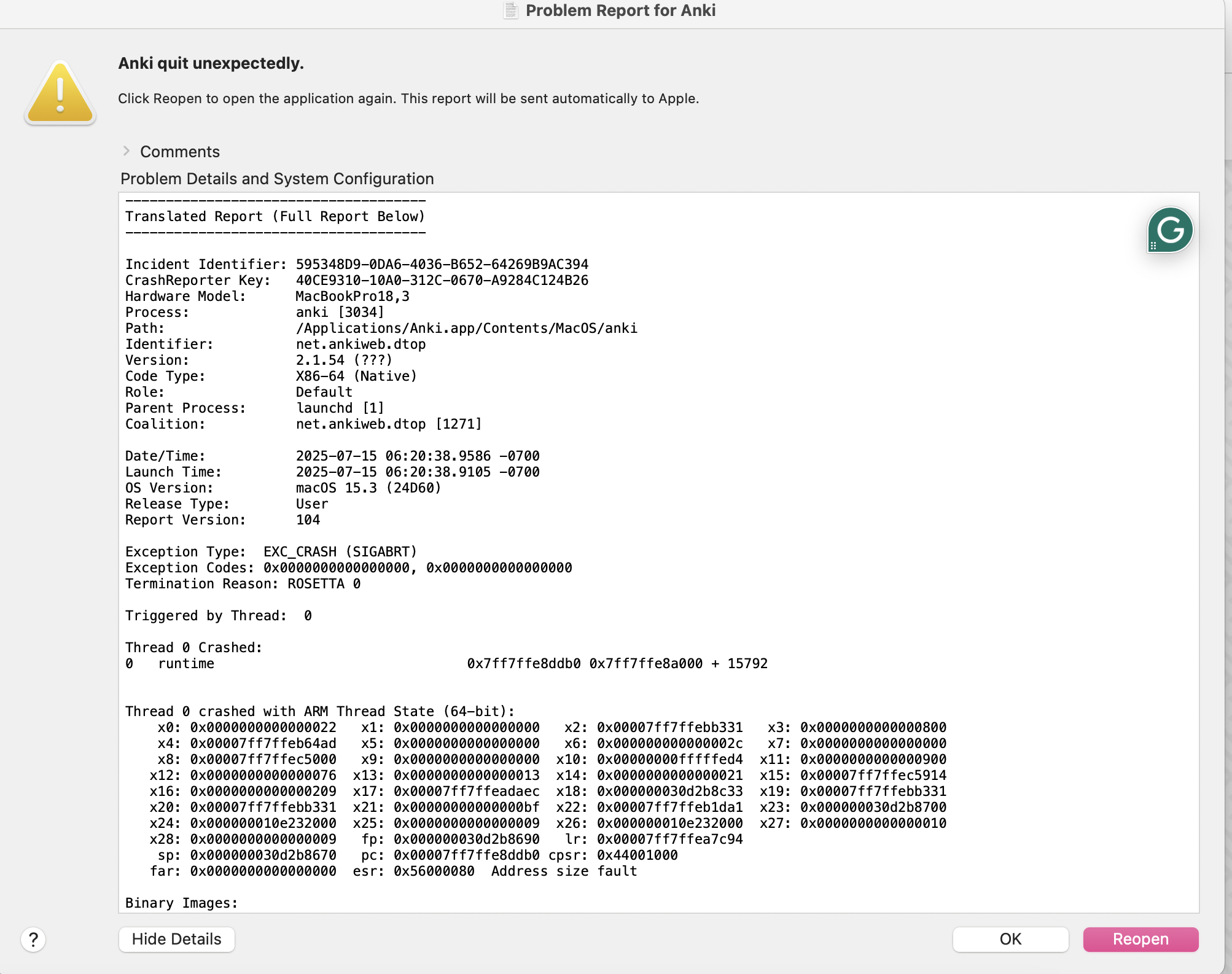Click the Problem Report for Anki title
Screen dimensions: 1232x974
coord(621,10)
